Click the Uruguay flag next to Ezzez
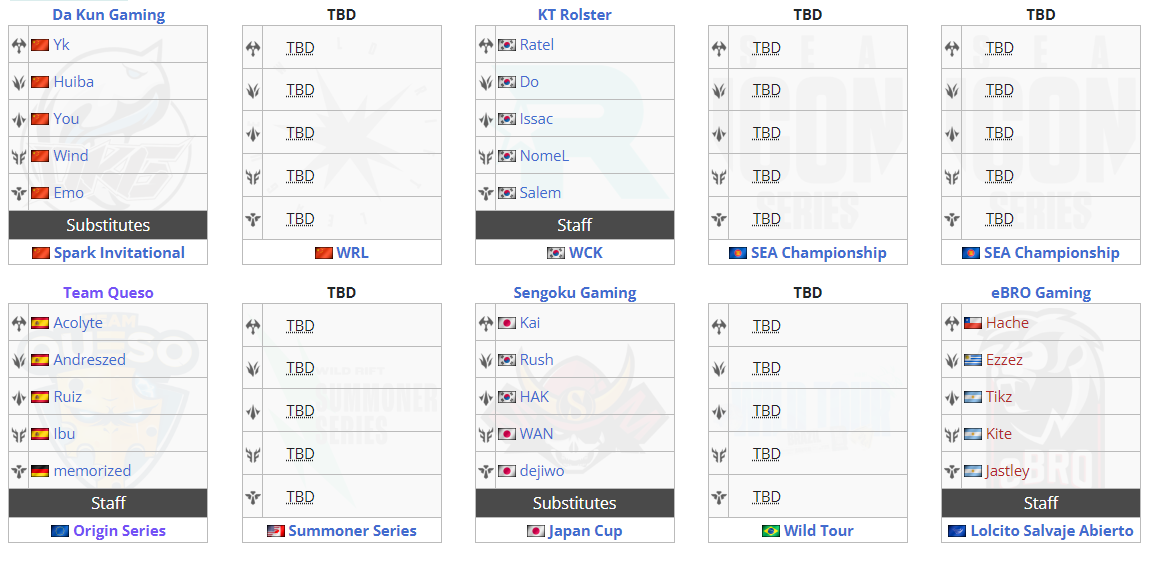The width and height of the screenshot is (1157, 562). point(973,360)
